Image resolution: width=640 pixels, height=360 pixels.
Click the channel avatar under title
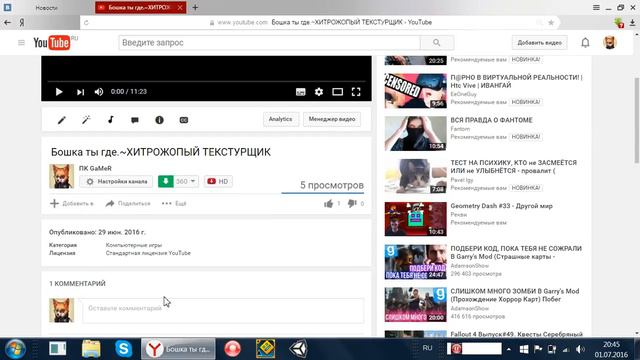[62, 176]
